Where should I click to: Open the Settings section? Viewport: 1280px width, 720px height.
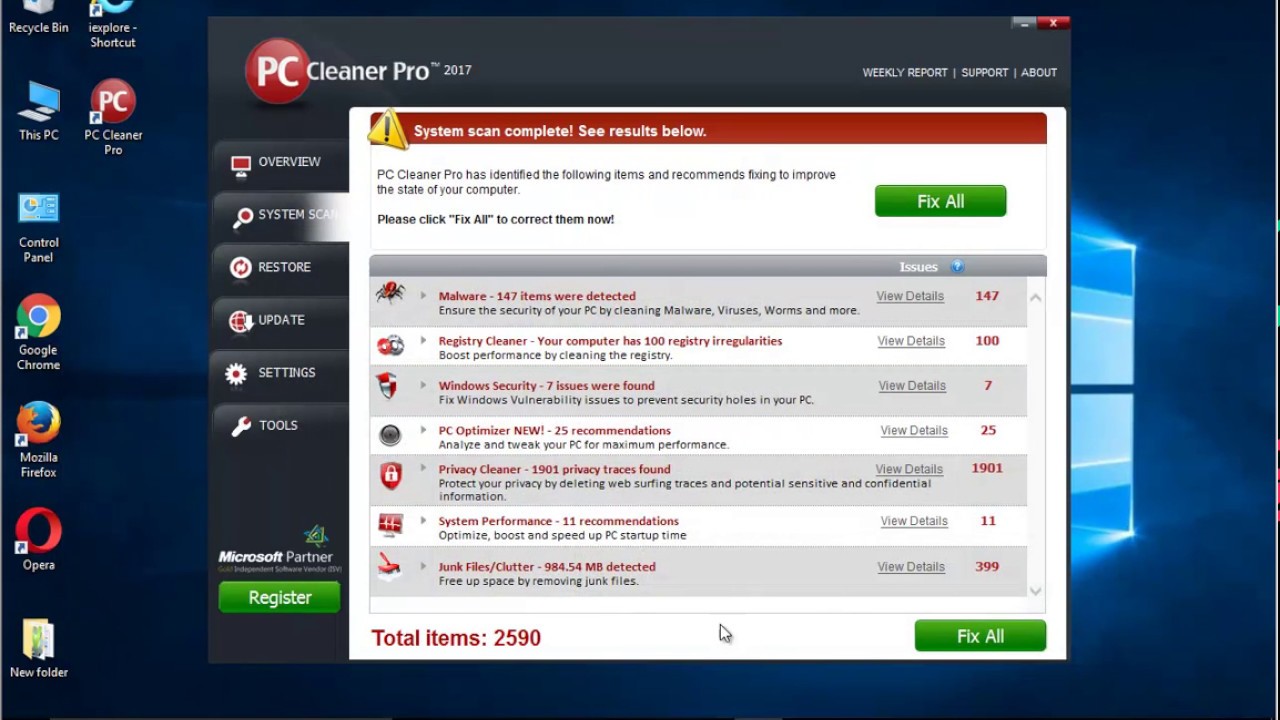click(x=280, y=372)
